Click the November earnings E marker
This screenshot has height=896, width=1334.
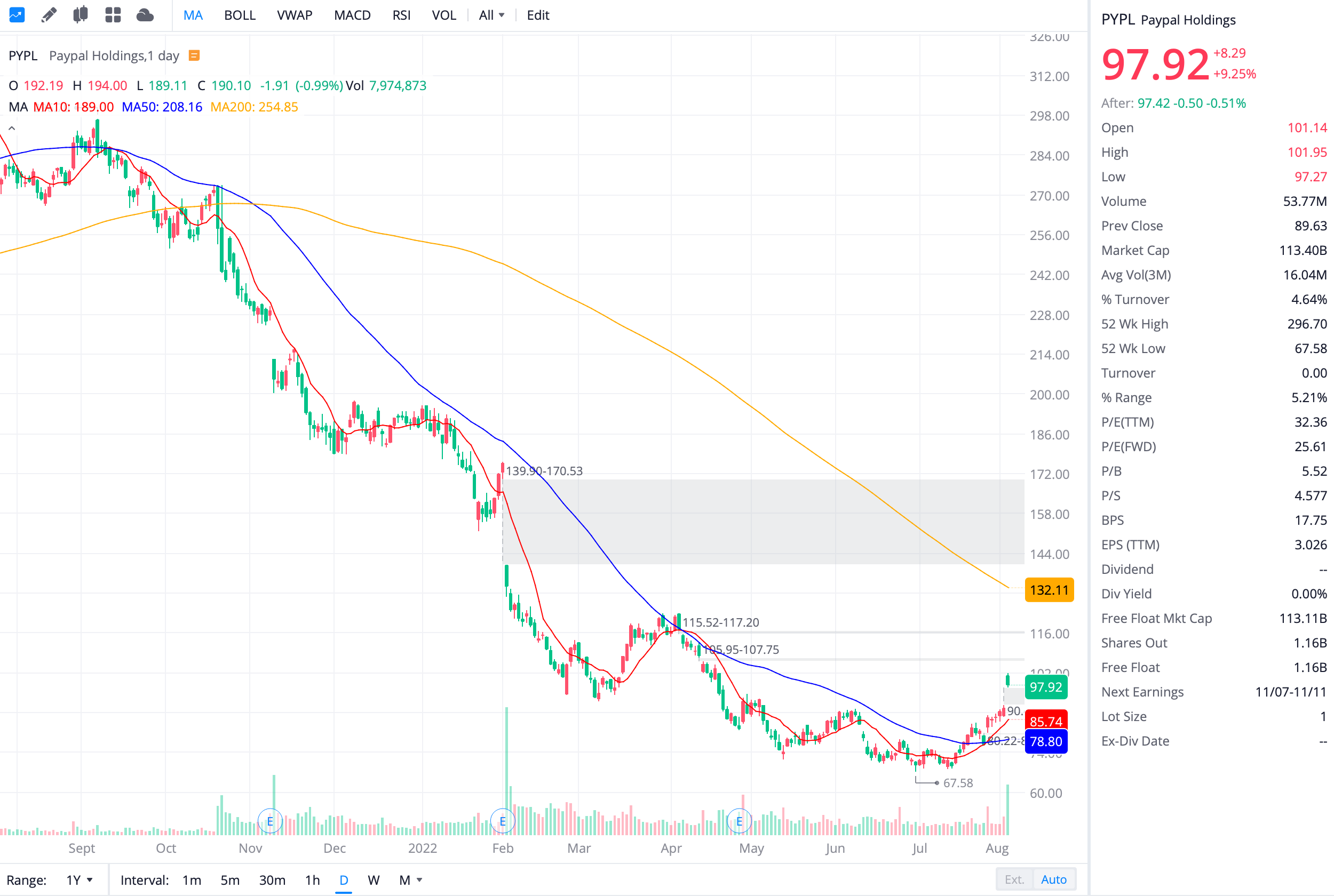(270, 821)
